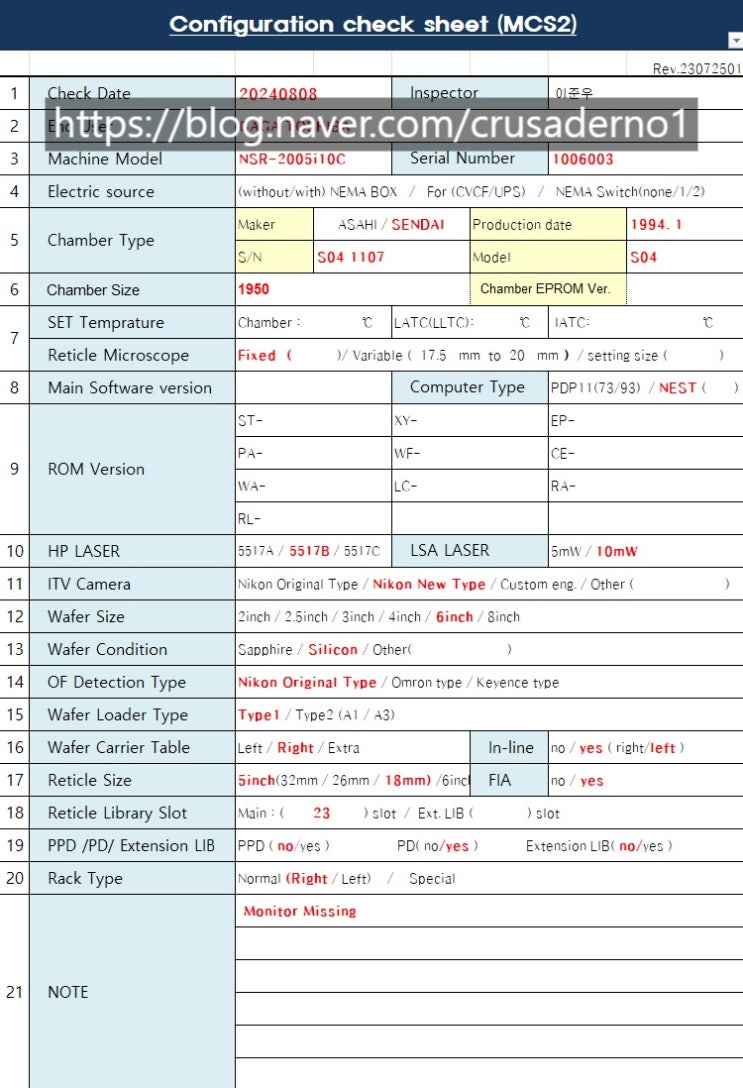The height and width of the screenshot is (1088, 743).
Task: Select the 'Rev.23072501' revision cell
Action: (697, 68)
